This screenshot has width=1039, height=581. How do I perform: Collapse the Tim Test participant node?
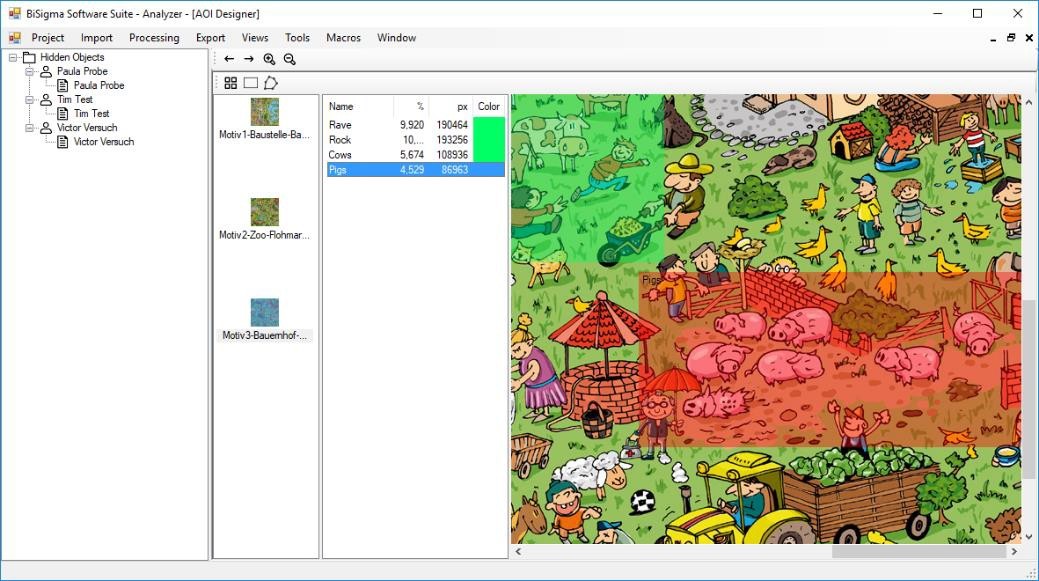pos(29,100)
